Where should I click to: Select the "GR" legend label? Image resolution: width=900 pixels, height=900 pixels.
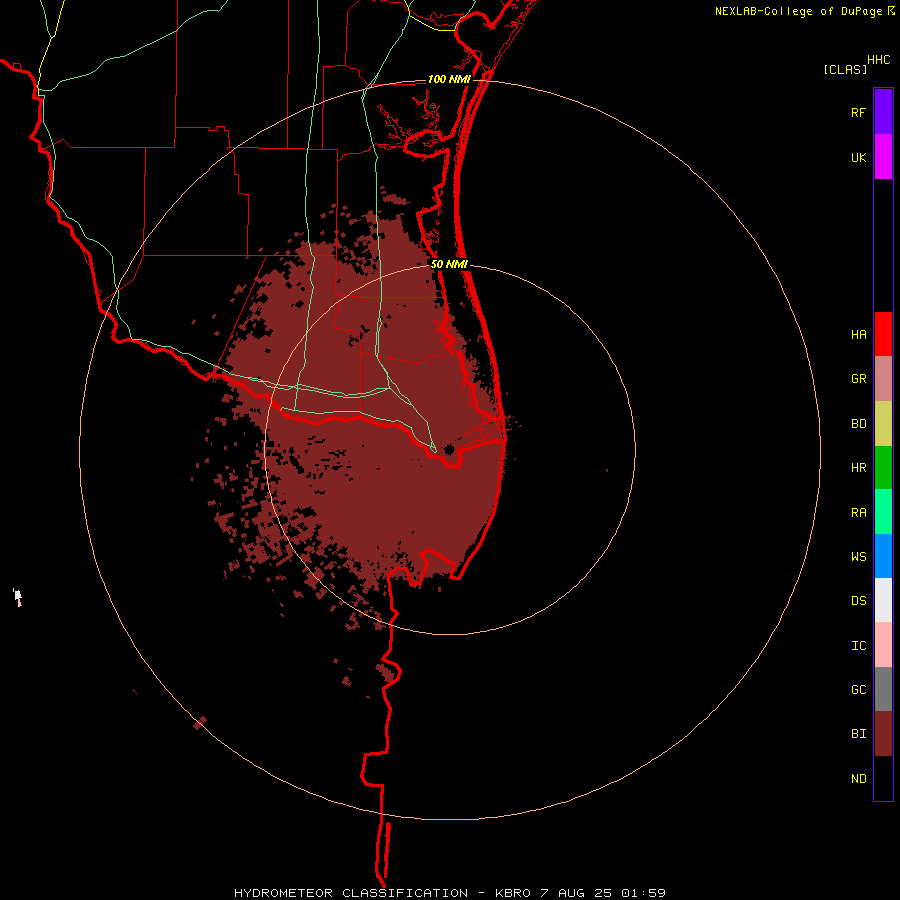tap(858, 379)
